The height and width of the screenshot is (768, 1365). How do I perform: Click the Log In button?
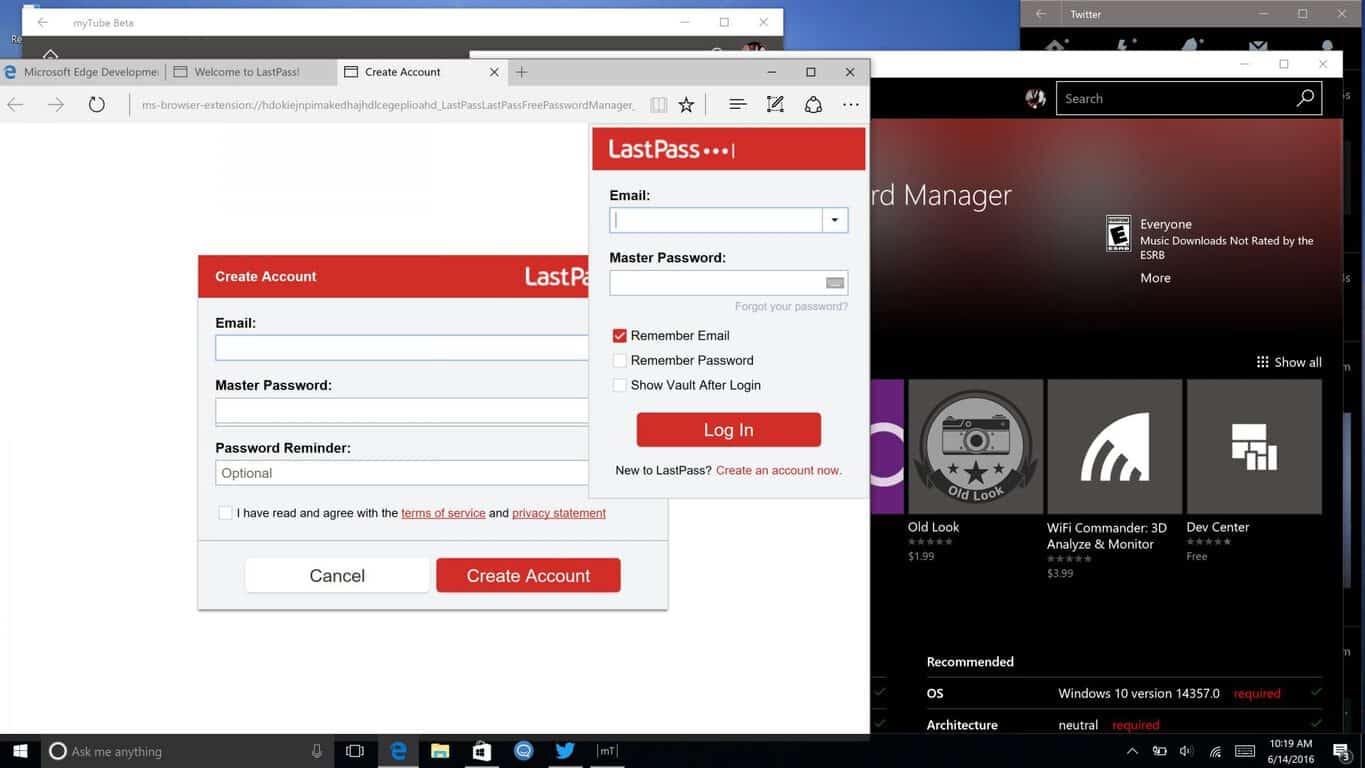tap(729, 430)
